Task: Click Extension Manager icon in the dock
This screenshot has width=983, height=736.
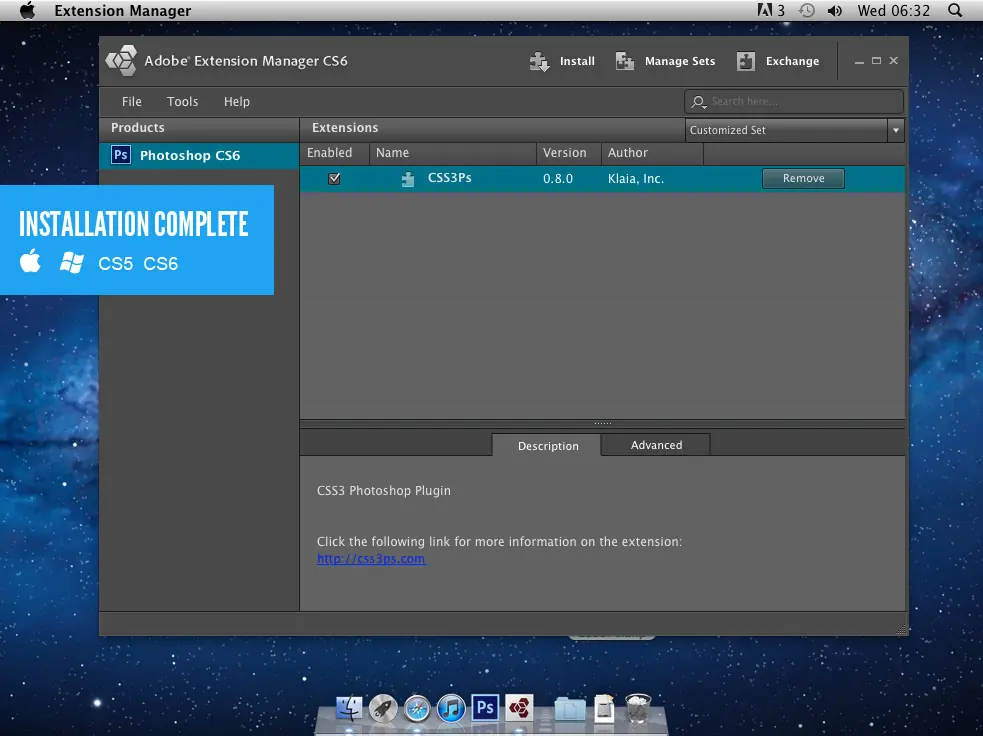Action: pyautogui.click(x=519, y=708)
